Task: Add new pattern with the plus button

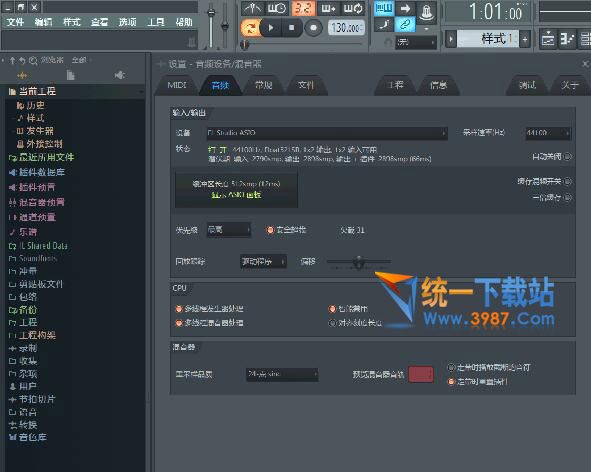Action: pos(525,39)
